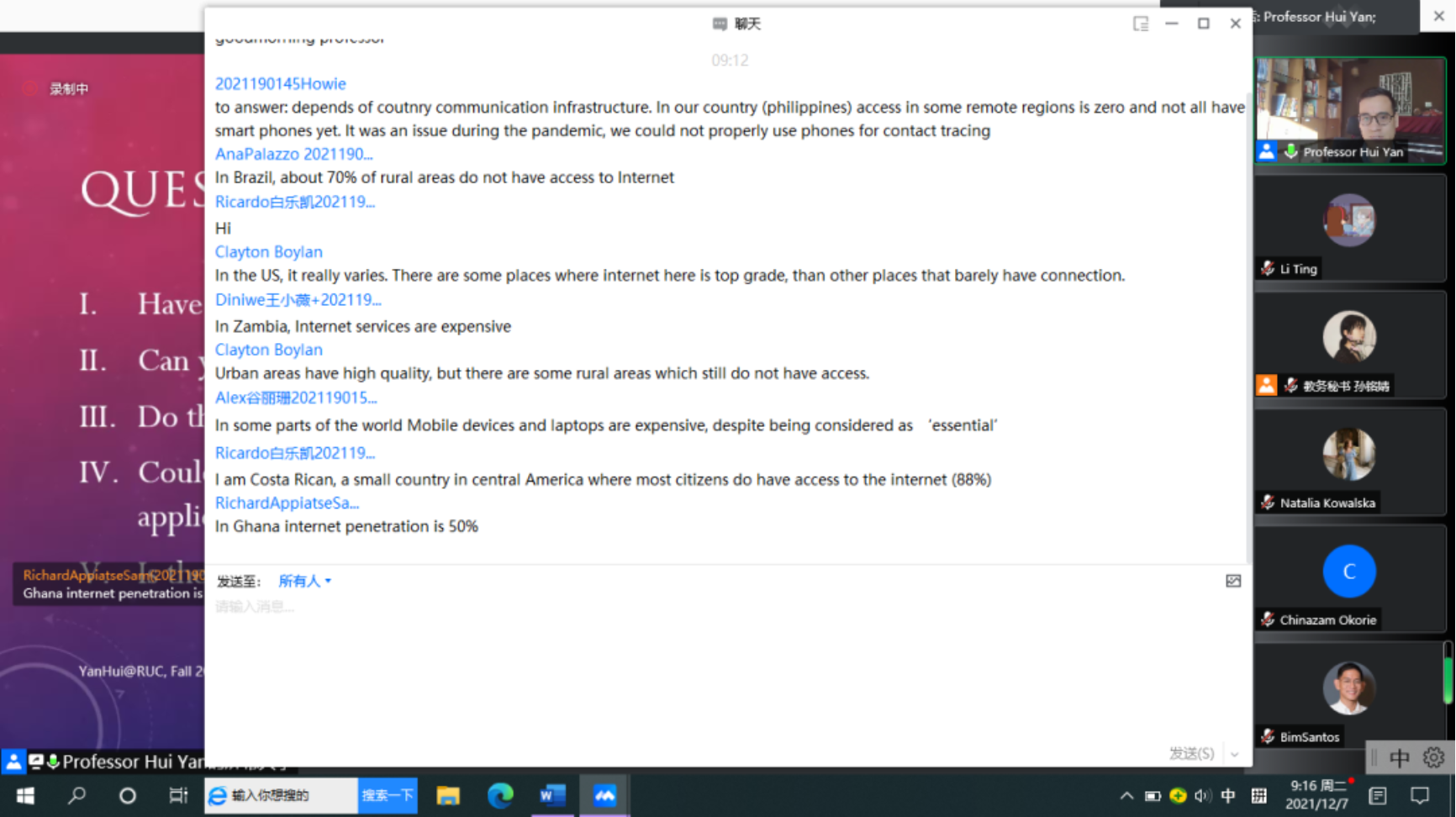Open the Windows Start menu
The height and width of the screenshot is (817, 1456).
click(x=25, y=795)
